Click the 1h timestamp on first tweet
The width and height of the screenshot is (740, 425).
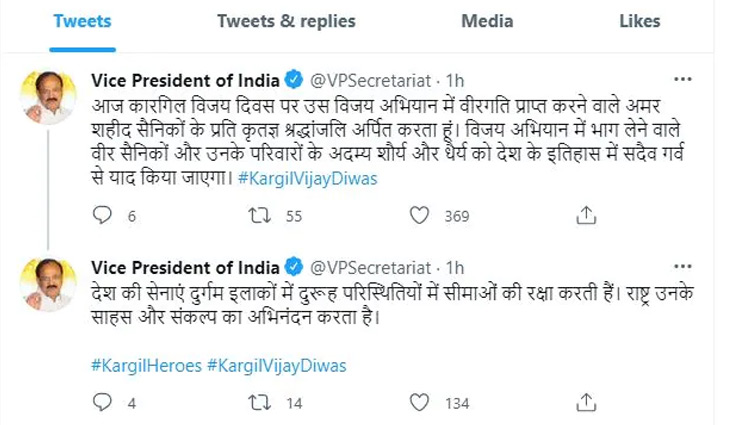pyautogui.click(x=455, y=79)
